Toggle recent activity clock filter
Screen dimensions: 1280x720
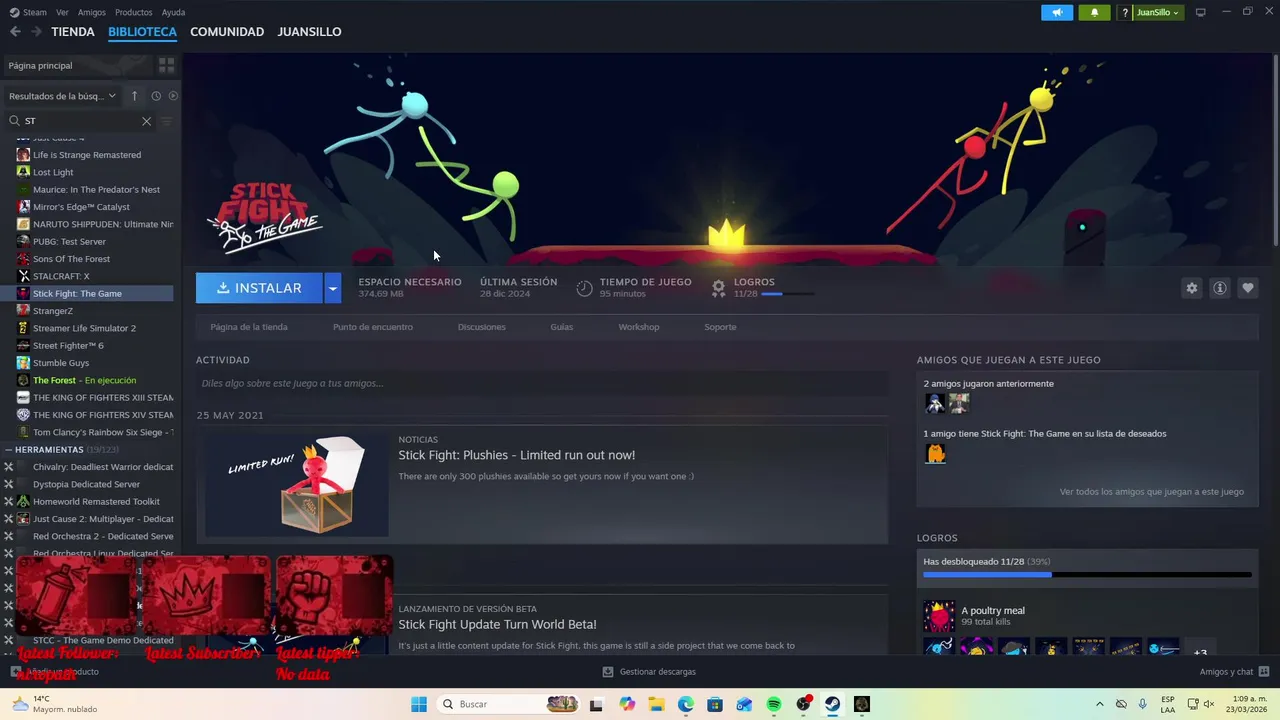(x=156, y=96)
